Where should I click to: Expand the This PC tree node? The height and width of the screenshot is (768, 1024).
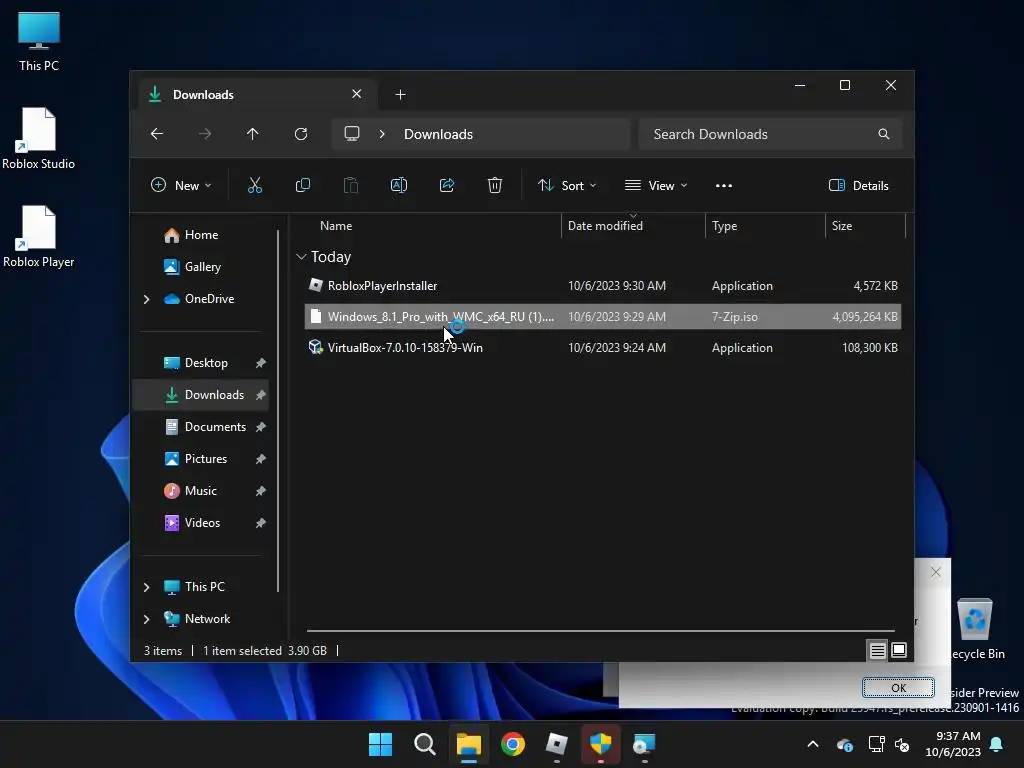point(146,587)
